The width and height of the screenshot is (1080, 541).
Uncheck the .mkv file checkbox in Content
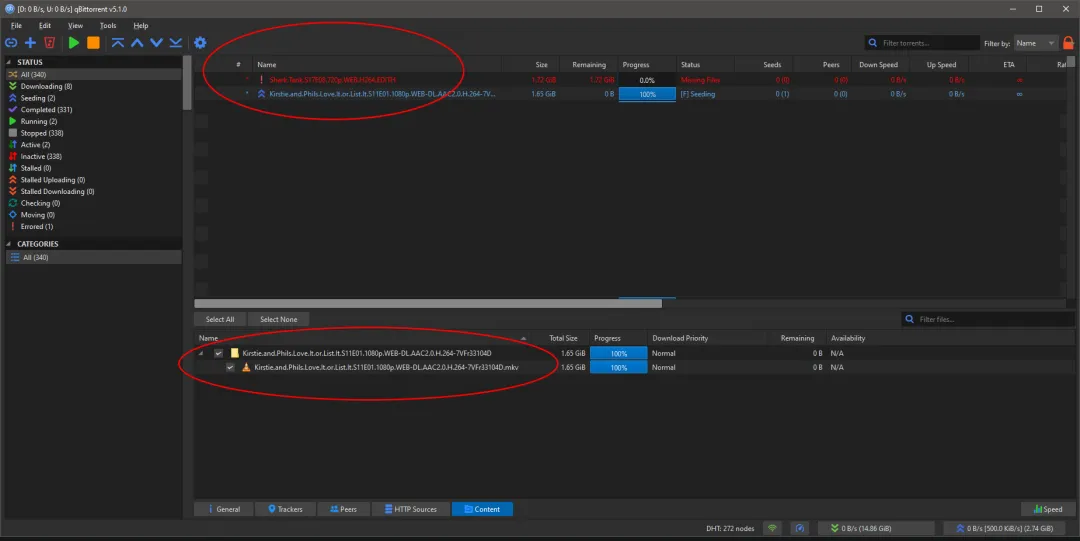click(x=230, y=367)
